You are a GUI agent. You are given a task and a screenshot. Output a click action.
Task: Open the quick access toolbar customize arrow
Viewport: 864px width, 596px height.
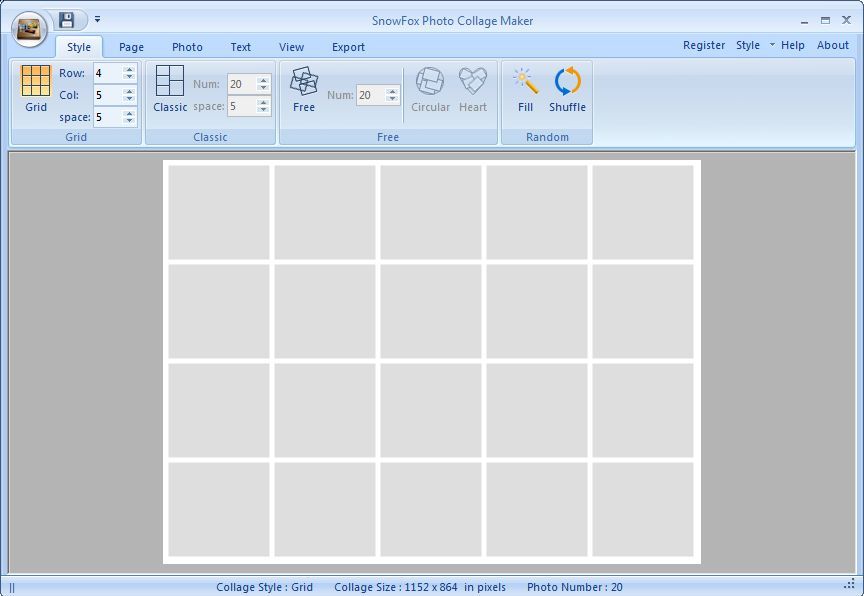click(97, 20)
